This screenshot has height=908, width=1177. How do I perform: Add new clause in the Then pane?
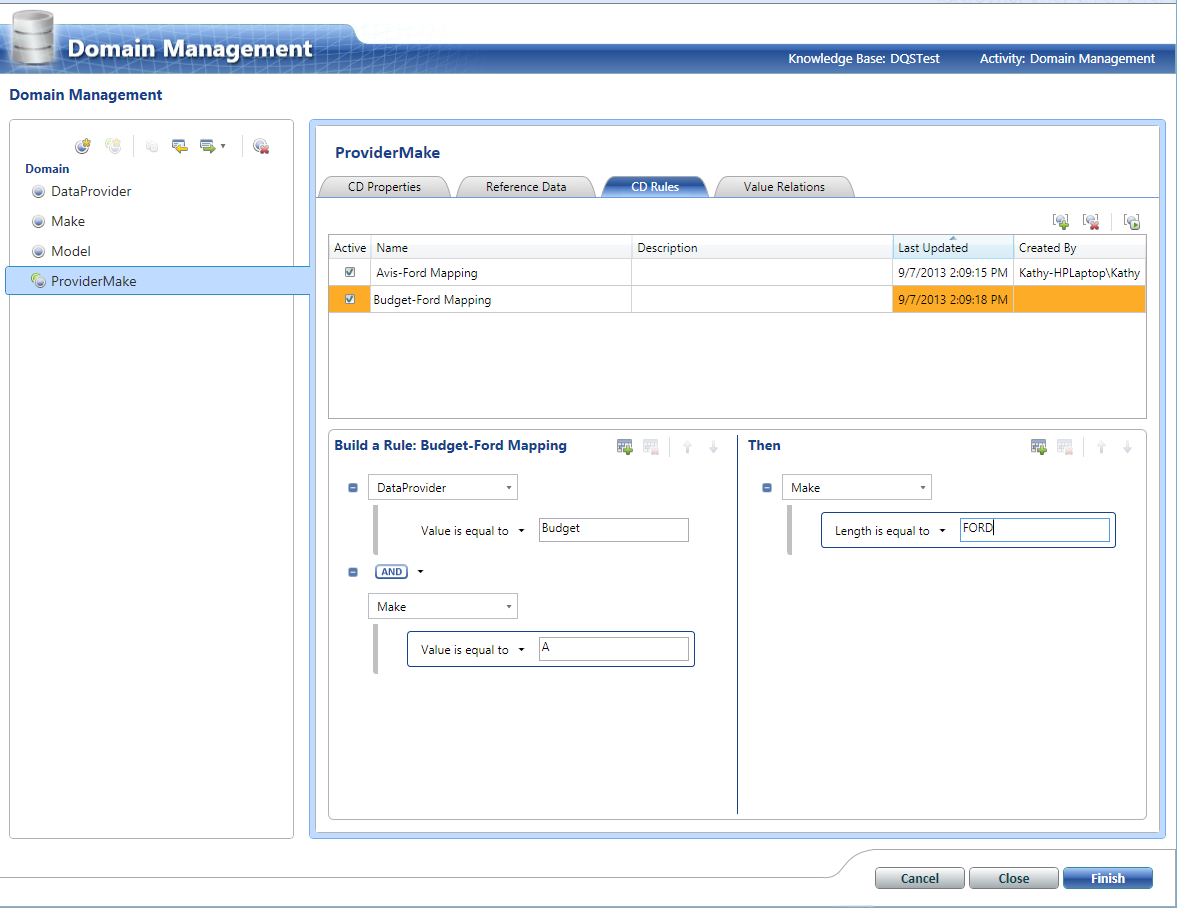[x=1039, y=447]
